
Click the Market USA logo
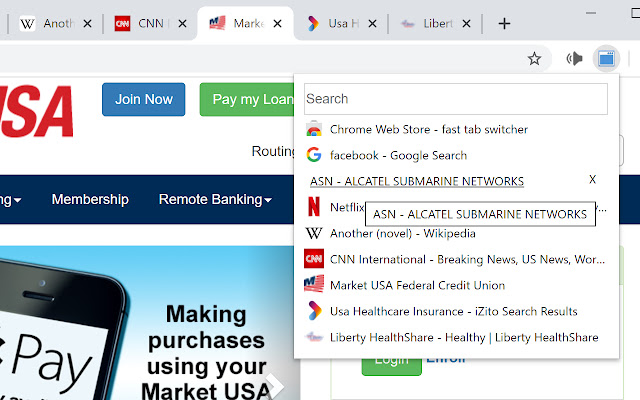37,111
